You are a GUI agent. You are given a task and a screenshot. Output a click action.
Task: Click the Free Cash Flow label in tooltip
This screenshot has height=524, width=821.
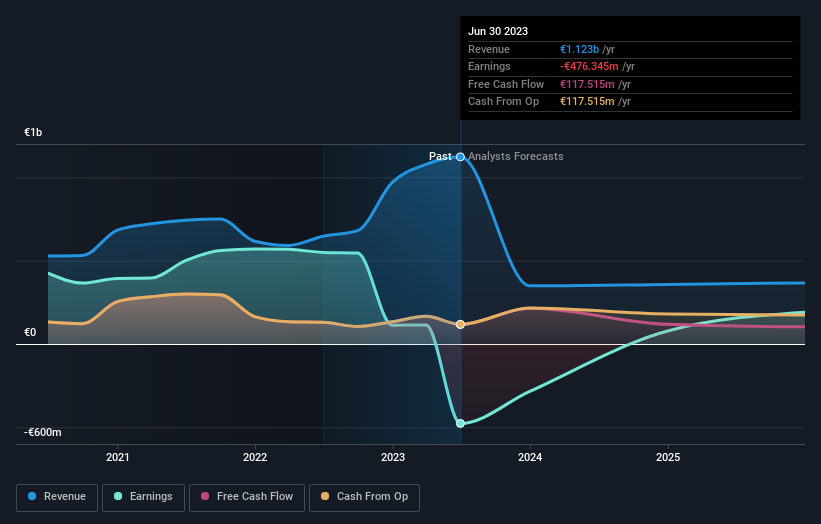coord(506,84)
